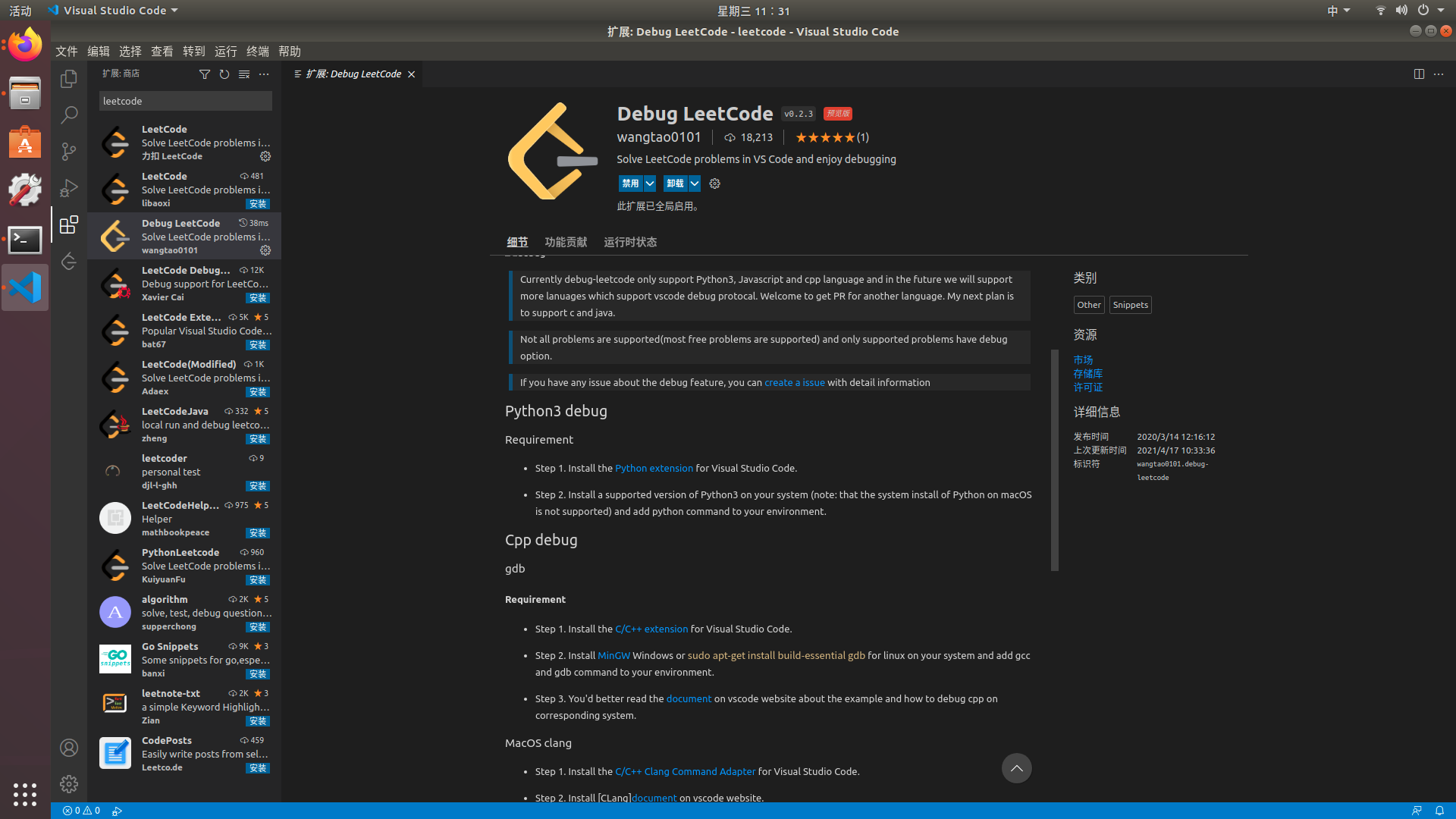Click the 卸载 uninstall extension button
Viewport: 1456px width, 819px height.
click(675, 184)
